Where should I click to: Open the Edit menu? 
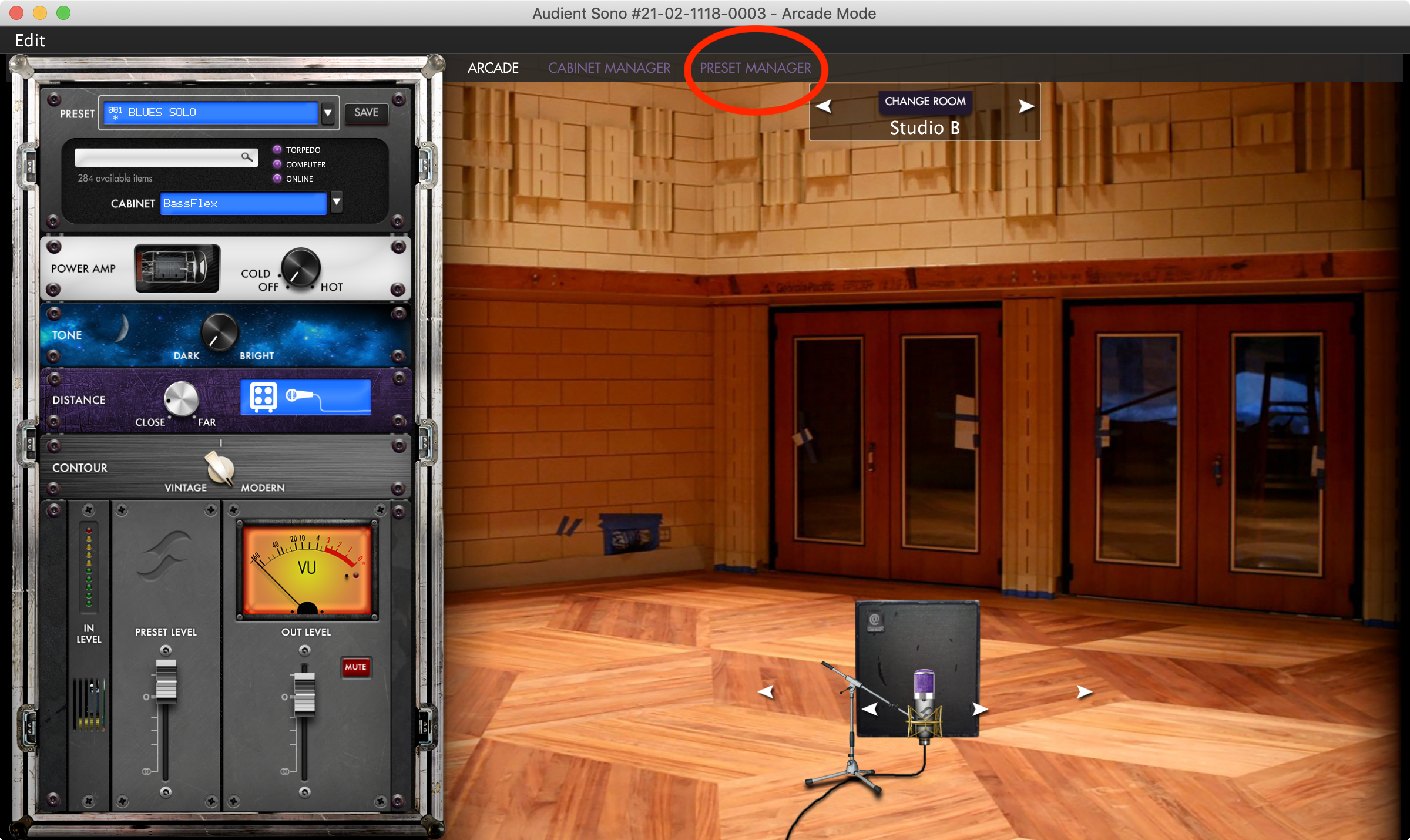tap(30, 41)
